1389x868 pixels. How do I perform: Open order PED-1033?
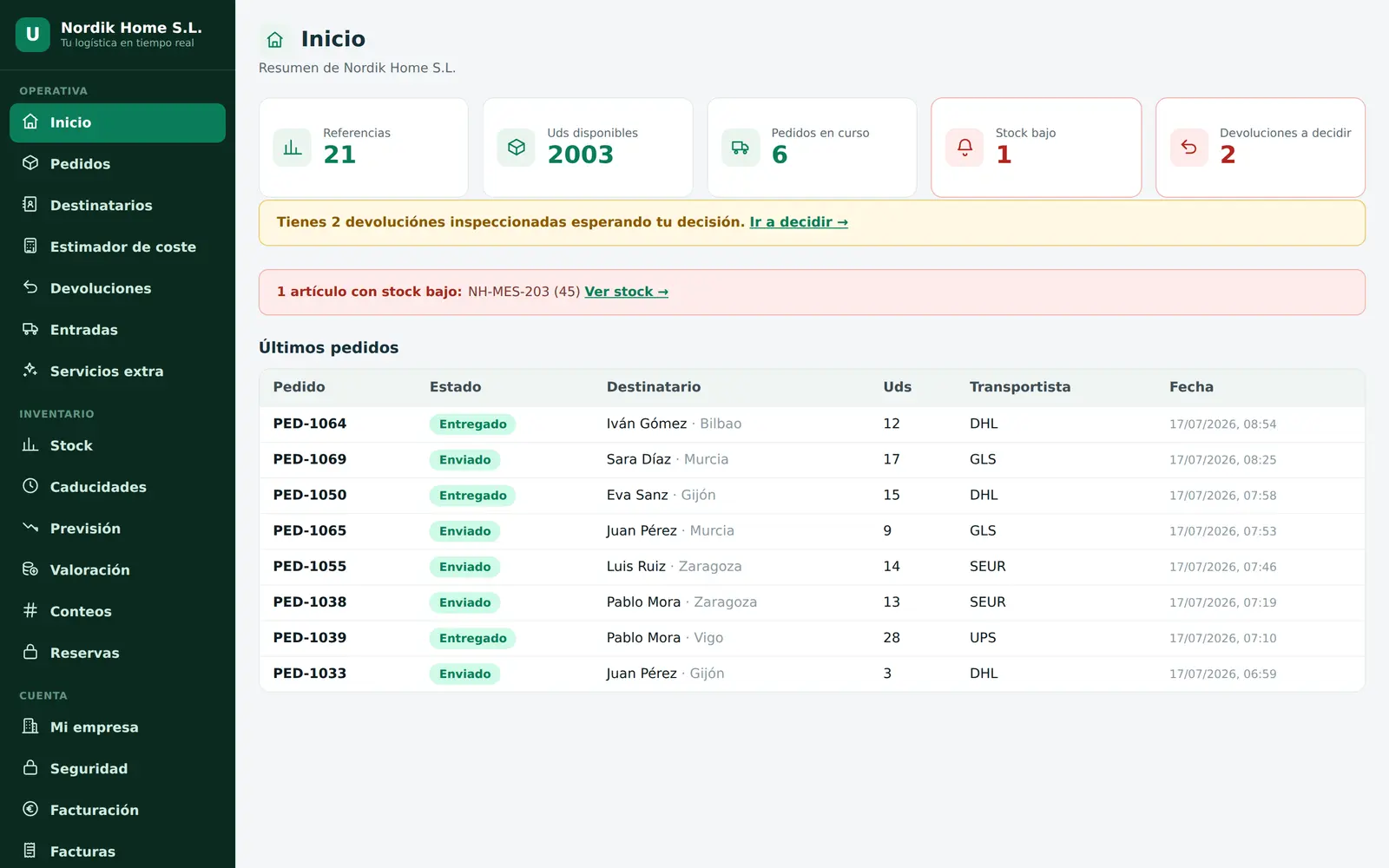[310, 673]
